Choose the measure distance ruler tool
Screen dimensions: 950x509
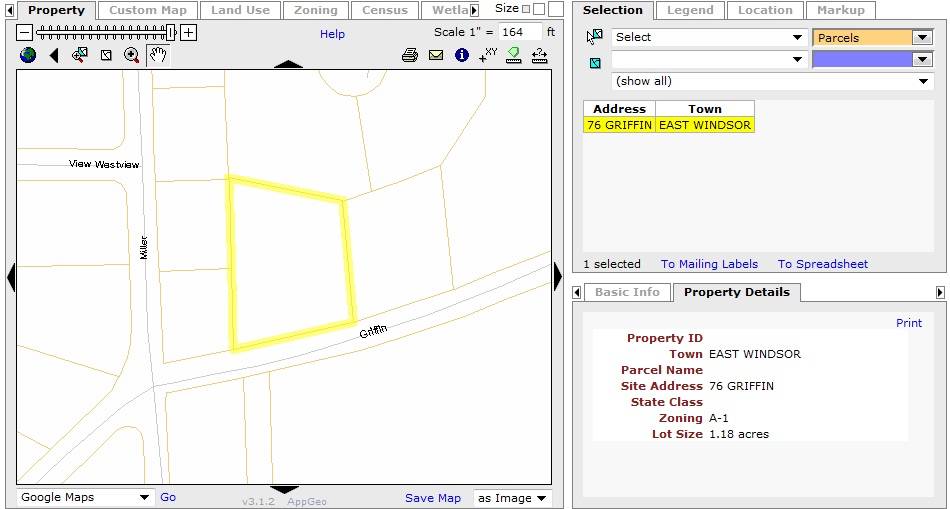(540, 56)
